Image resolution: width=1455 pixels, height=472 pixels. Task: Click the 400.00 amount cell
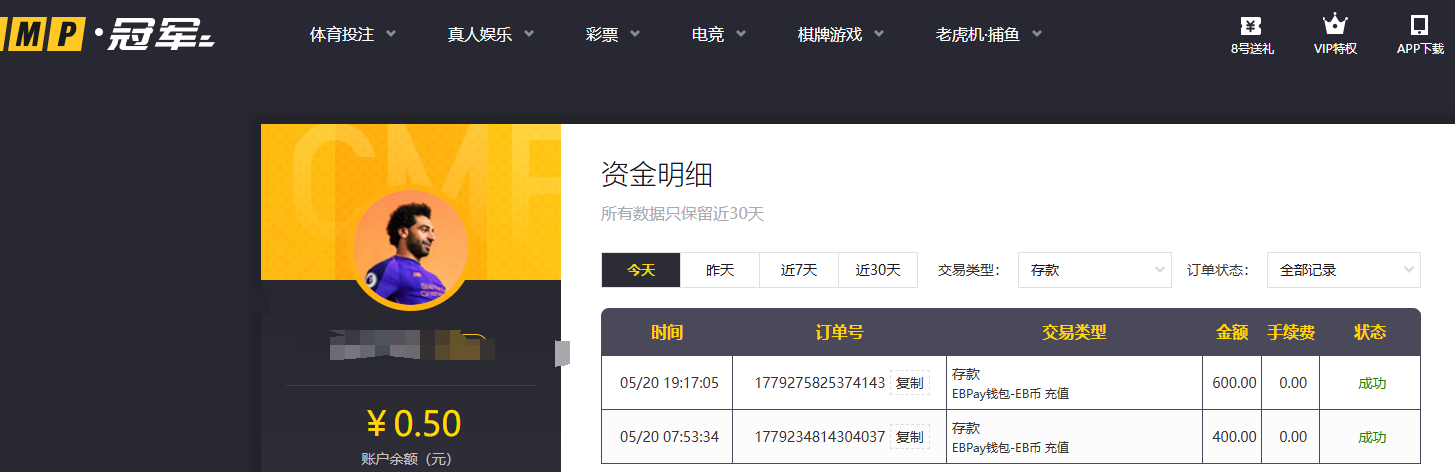[1234, 437]
